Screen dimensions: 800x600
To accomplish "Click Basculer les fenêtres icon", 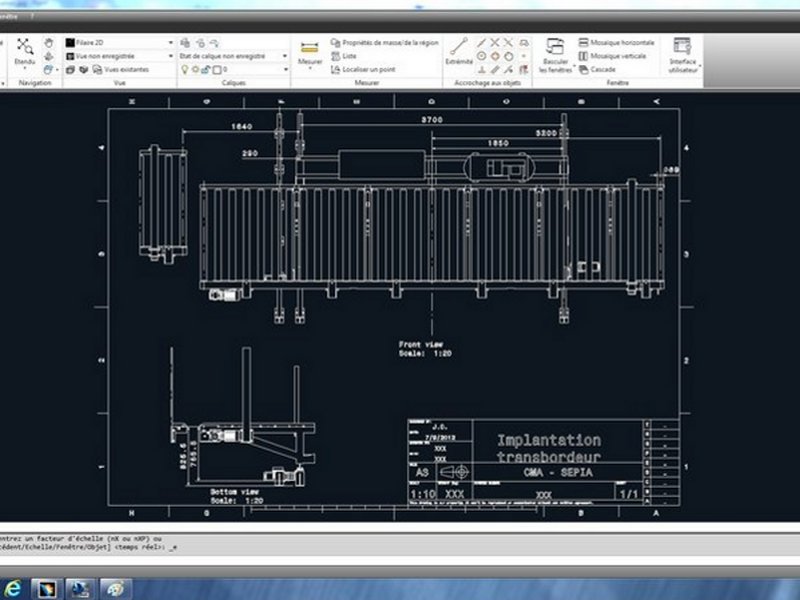I will click(x=555, y=55).
